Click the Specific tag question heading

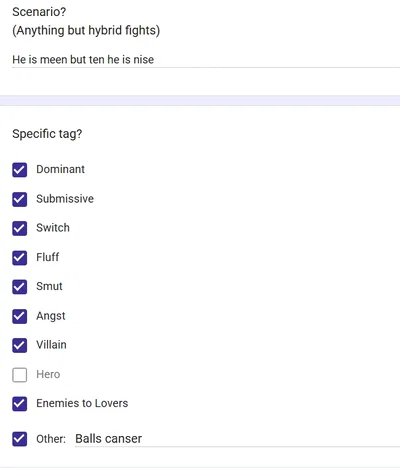click(47, 134)
